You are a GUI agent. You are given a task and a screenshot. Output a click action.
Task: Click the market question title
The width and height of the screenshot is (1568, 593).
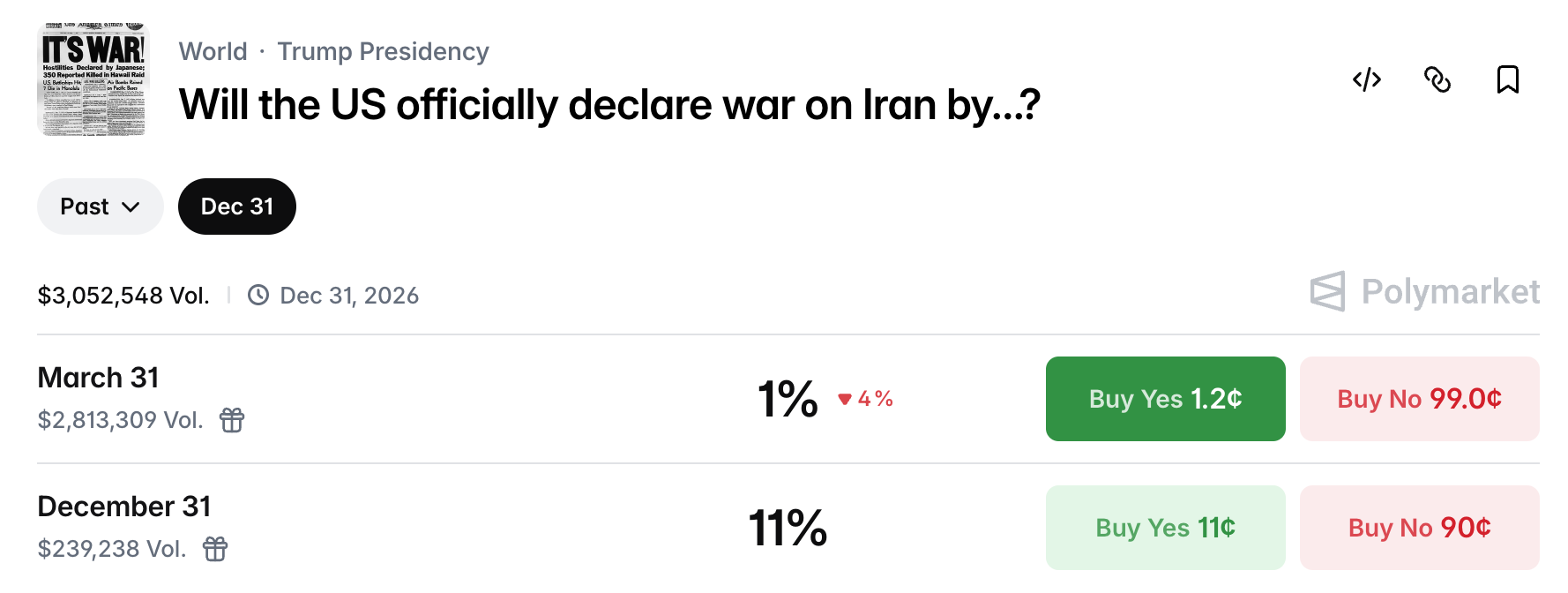tap(609, 105)
